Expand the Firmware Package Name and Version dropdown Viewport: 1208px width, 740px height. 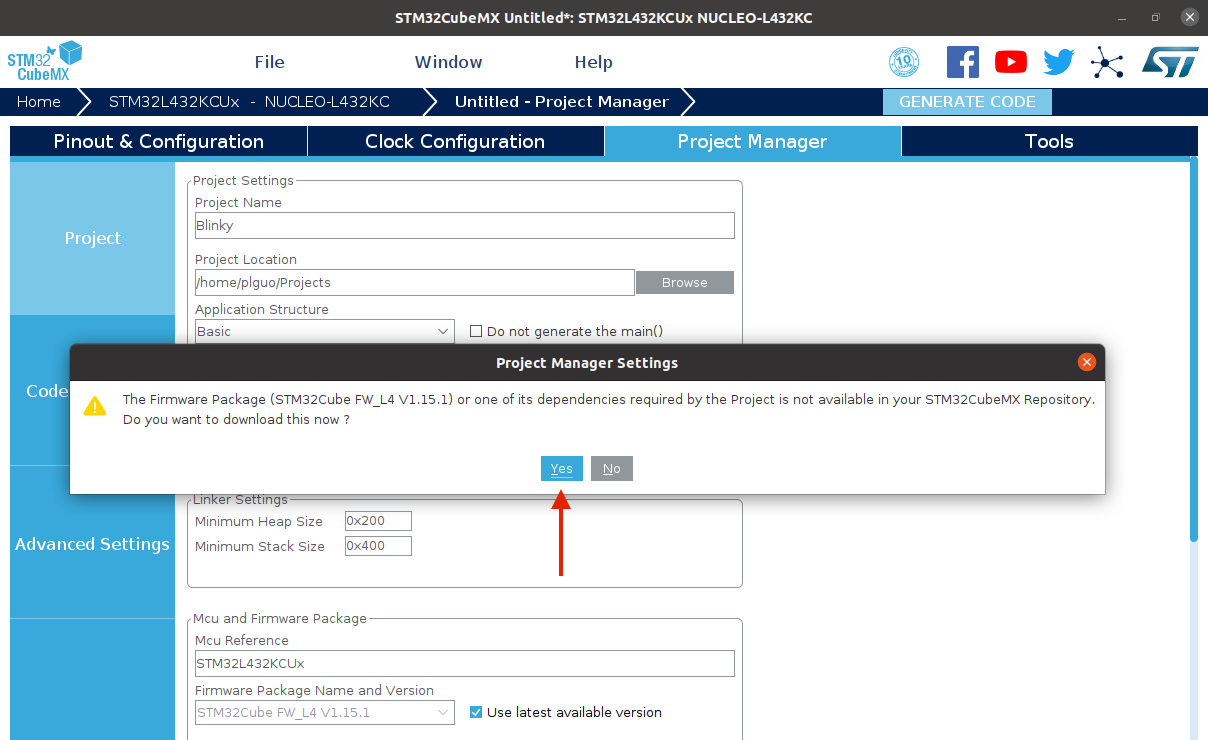[441, 712]
